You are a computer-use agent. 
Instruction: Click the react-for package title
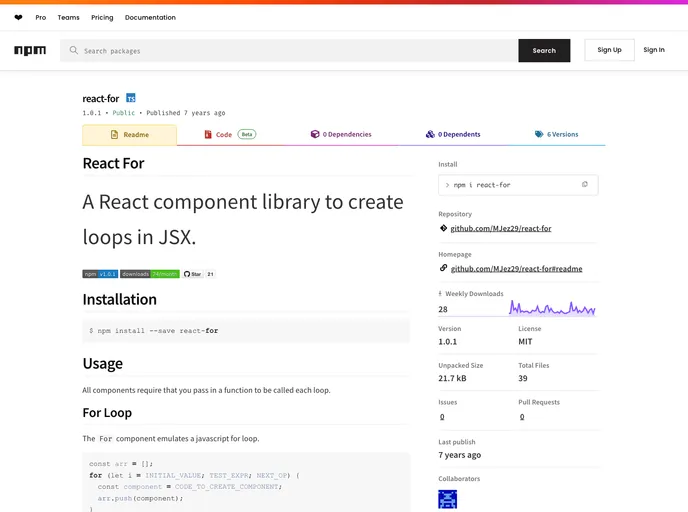(x=100, y=98)
